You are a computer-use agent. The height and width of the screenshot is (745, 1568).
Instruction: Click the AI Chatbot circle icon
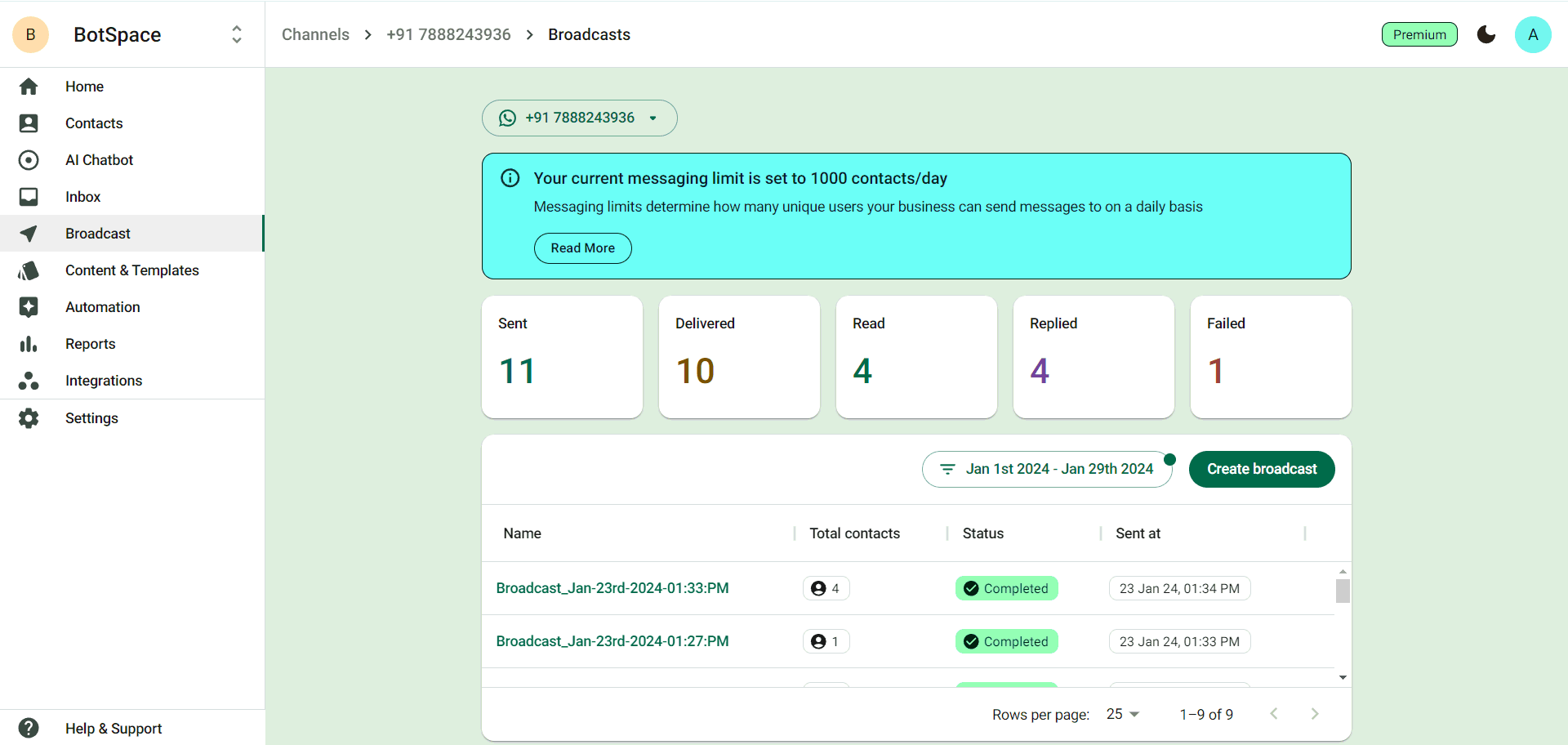pyautogui.click(x=29, y=160)
